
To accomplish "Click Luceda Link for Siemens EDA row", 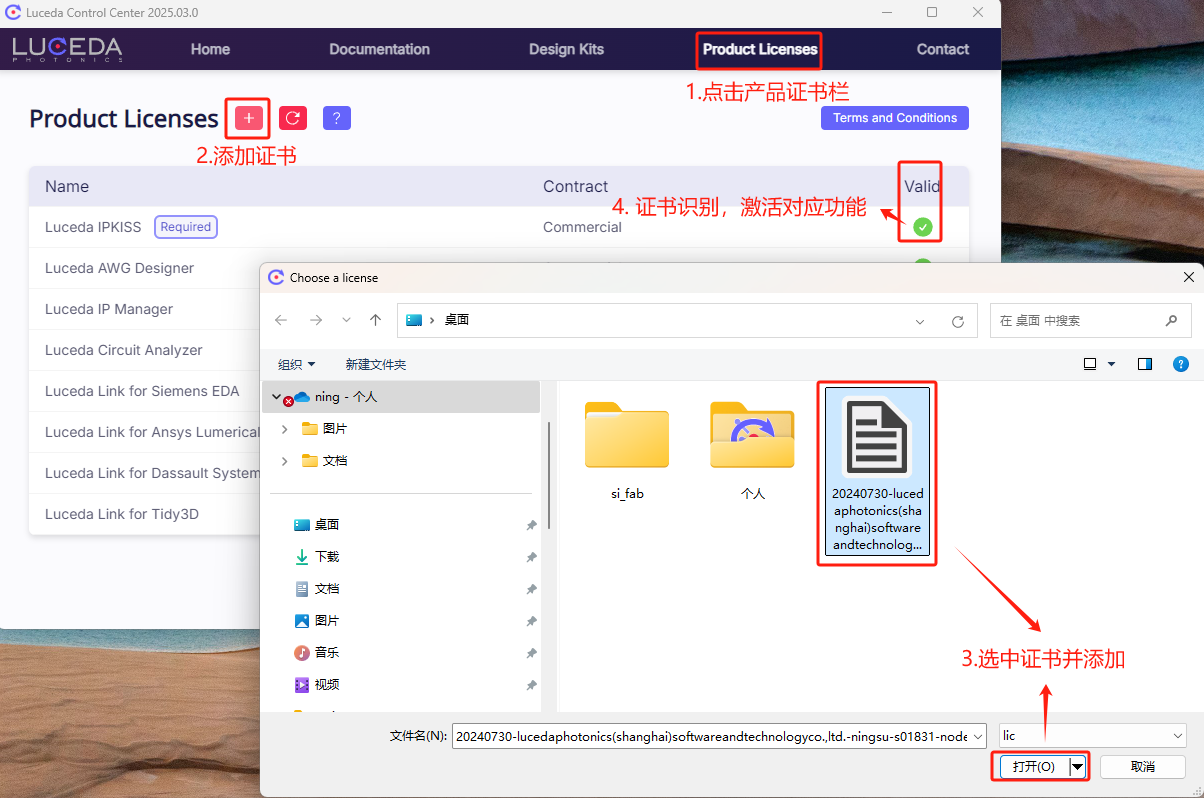I will click(x=143, y=391).
